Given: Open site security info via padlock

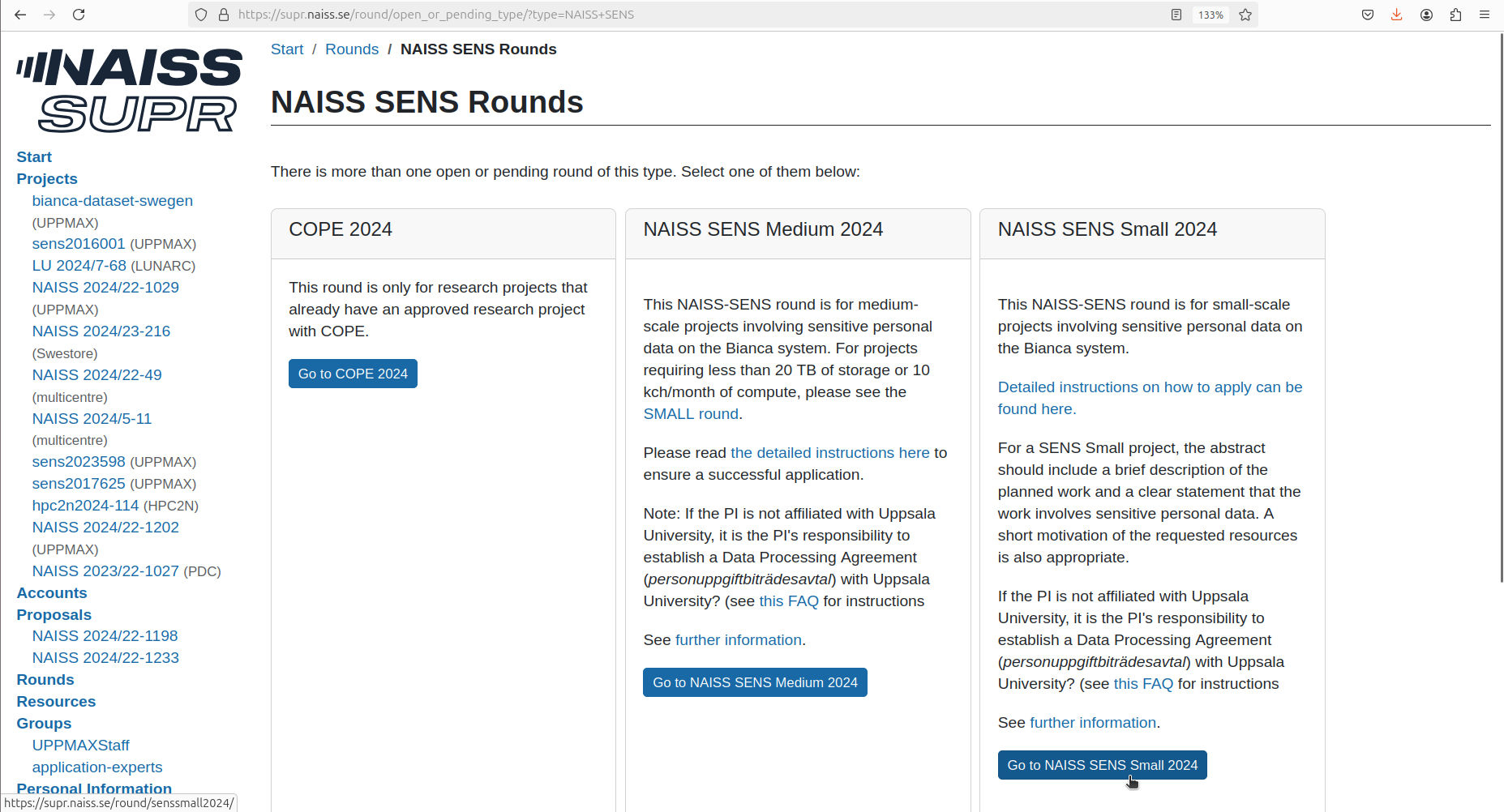Looking at the screenshot, I should click(224, 14).
